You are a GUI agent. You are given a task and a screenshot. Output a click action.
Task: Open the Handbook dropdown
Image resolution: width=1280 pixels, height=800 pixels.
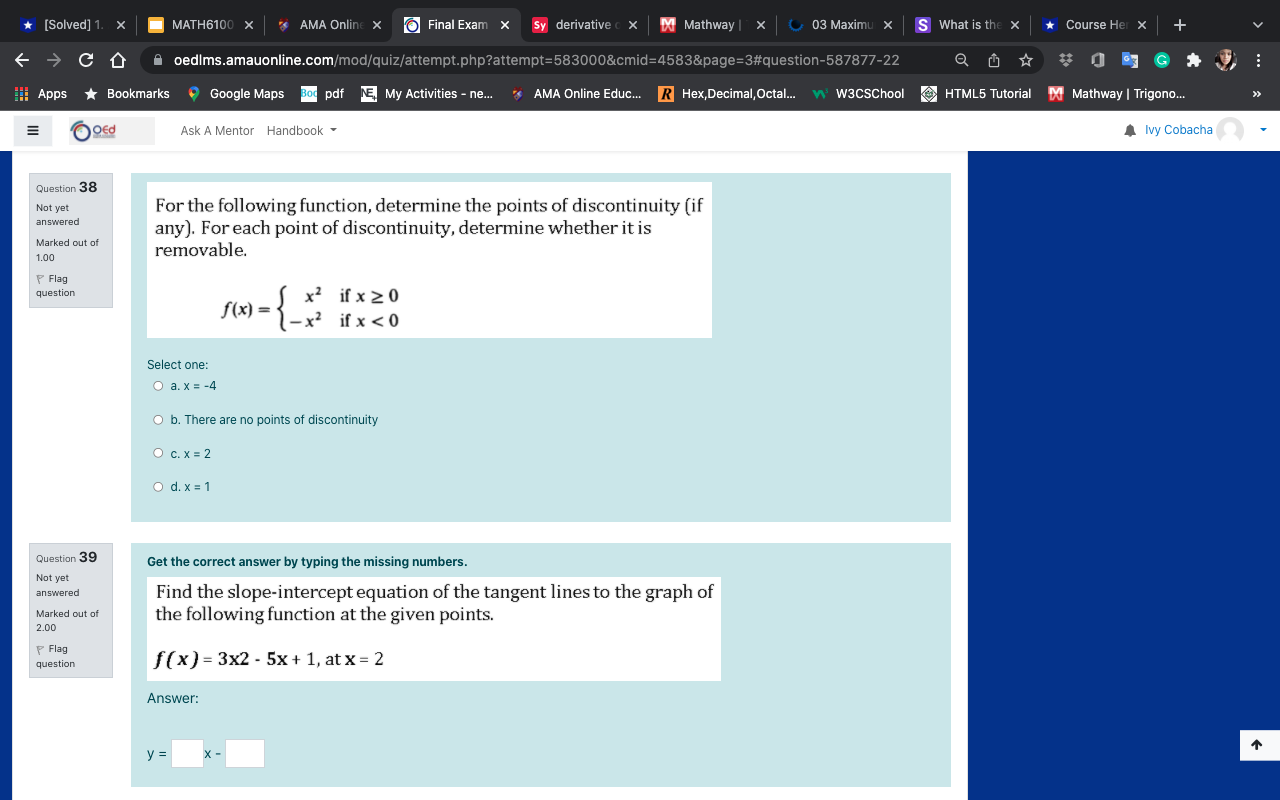pyautogui.click(x=300, y=130)
